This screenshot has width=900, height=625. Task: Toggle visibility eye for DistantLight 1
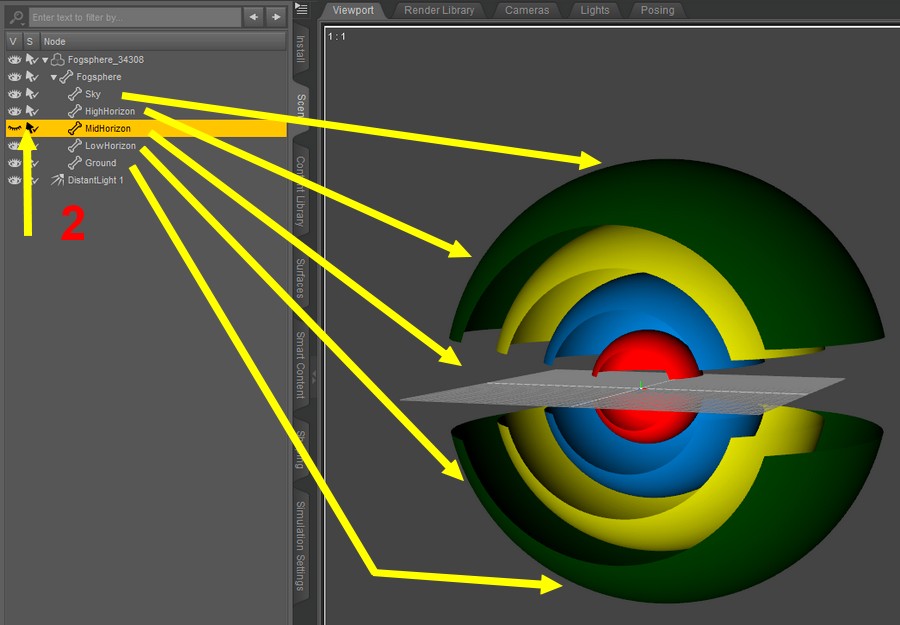coord(14,180)
